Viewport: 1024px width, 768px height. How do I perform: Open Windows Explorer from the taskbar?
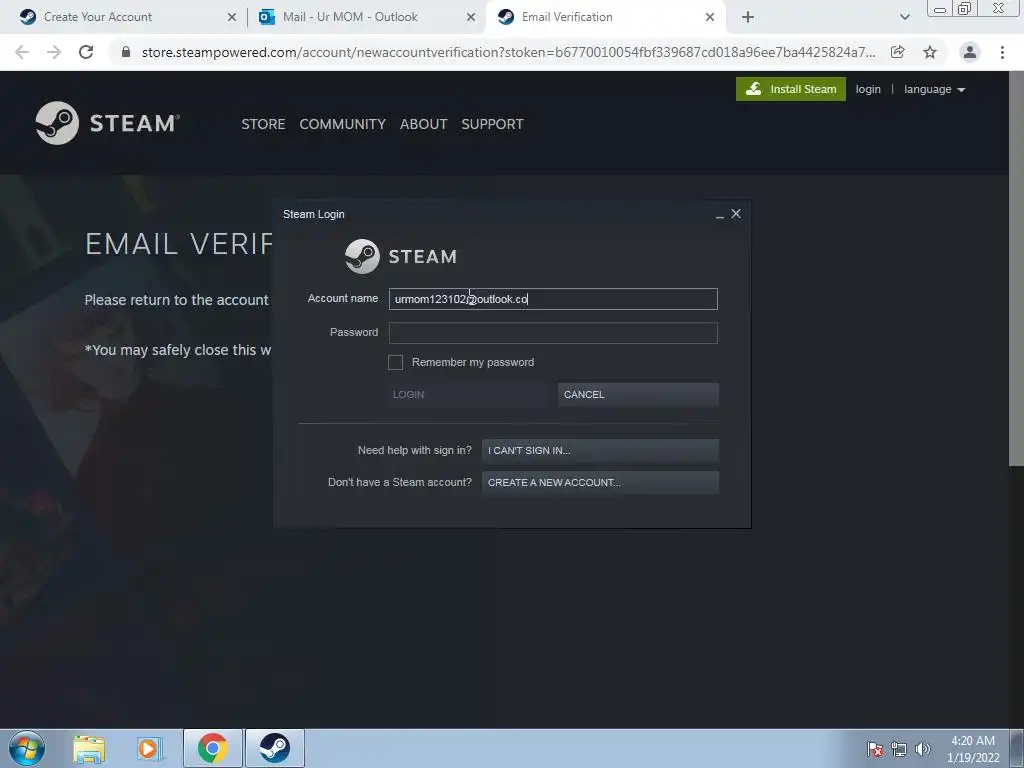(89, 748)
